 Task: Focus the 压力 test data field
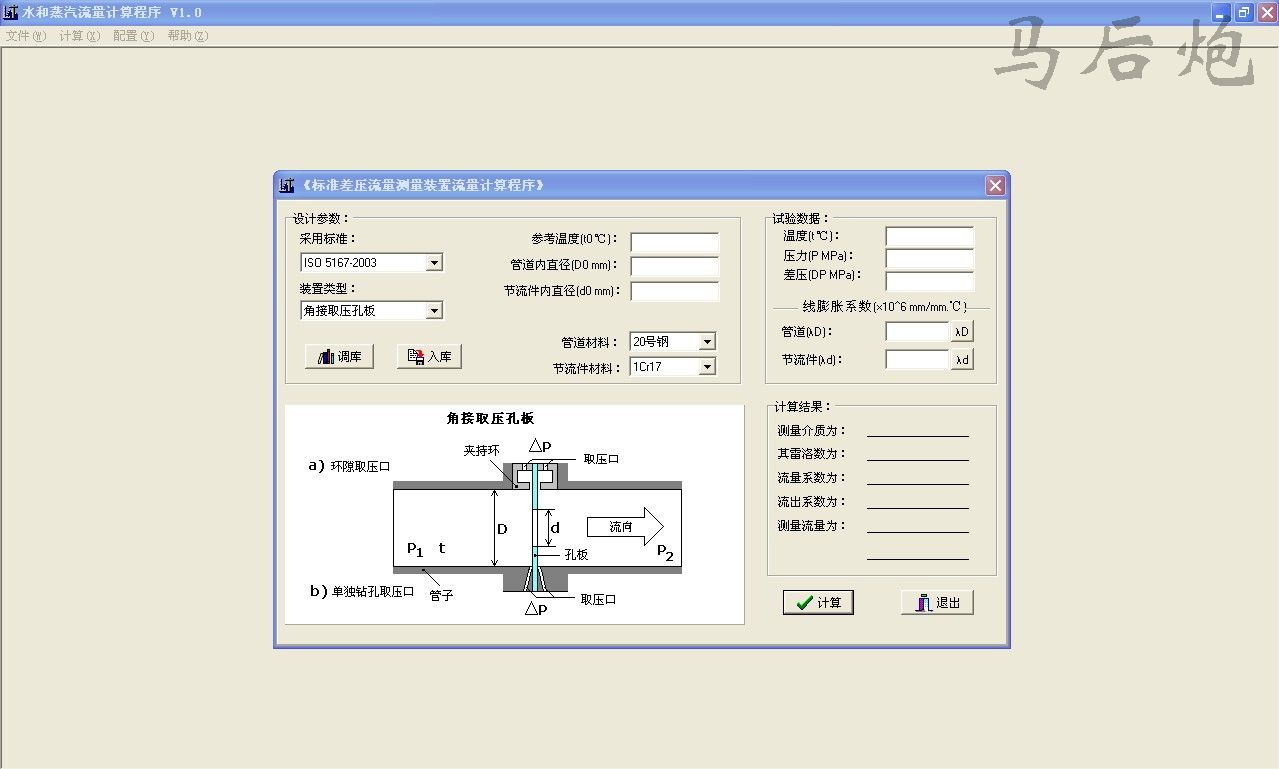(930, 259)
